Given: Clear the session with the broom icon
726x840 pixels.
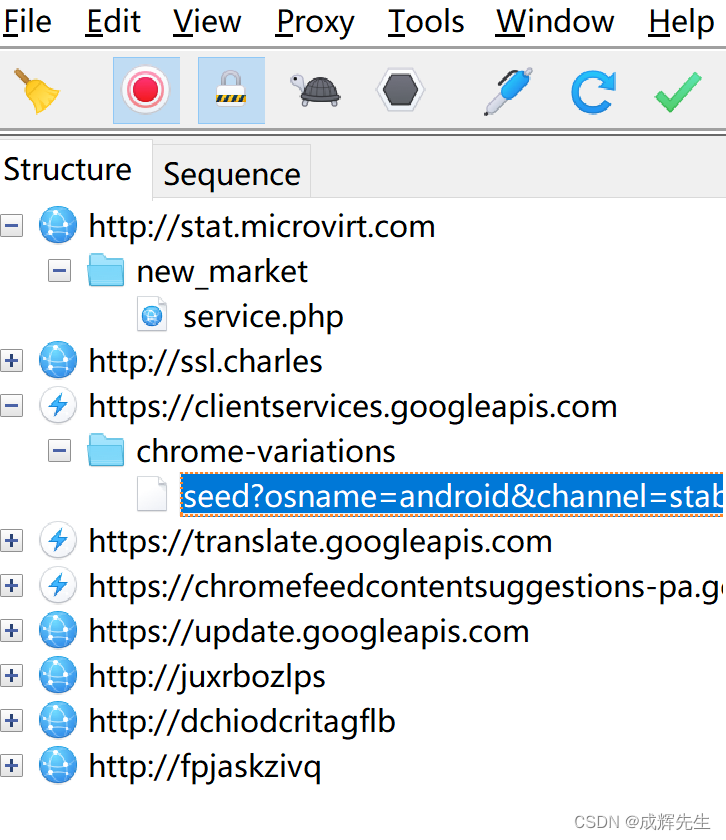Looking at the screenshot, I should coord(37,91).
